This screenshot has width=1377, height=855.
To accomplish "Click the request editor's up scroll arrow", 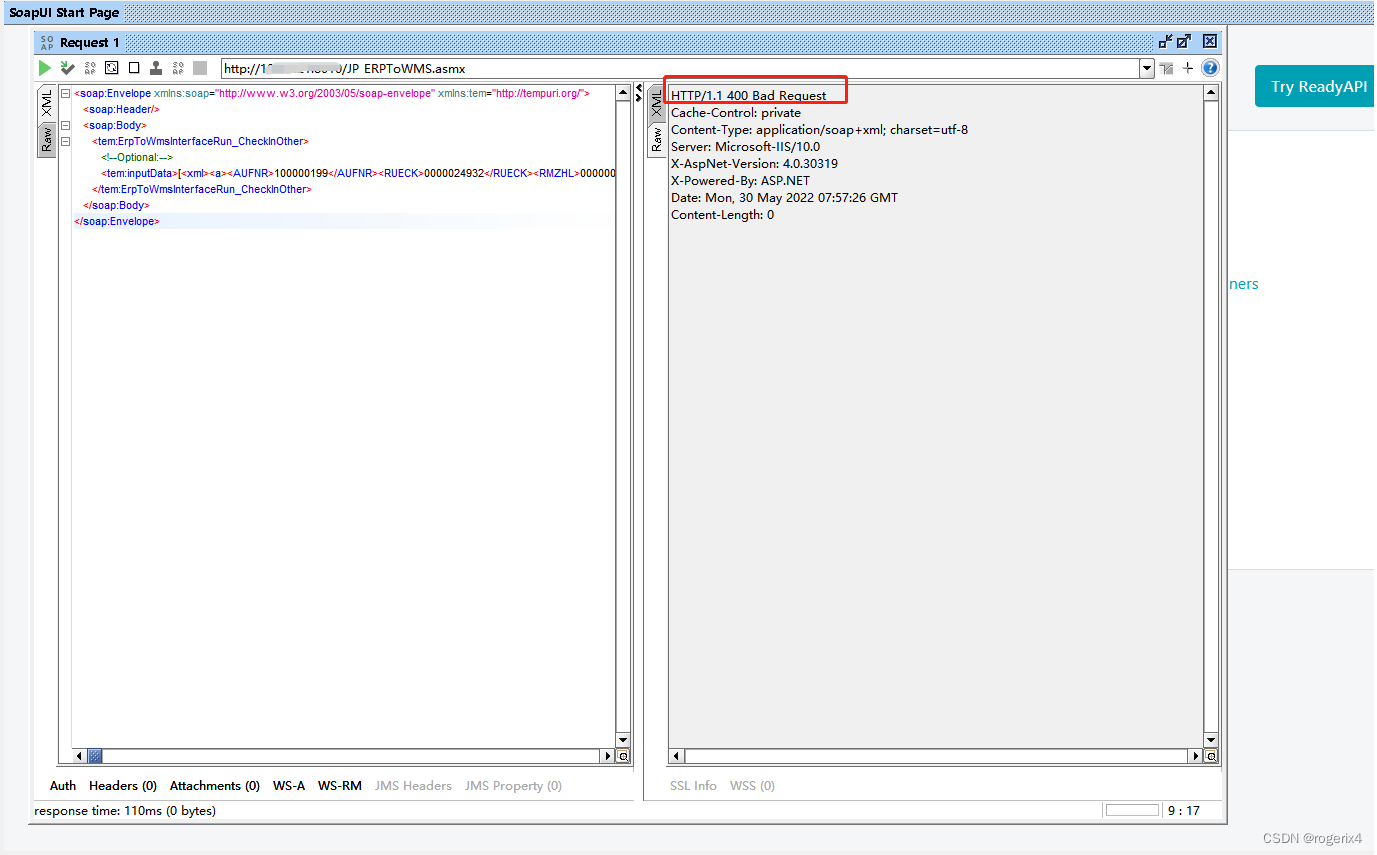I will [623, 93].
